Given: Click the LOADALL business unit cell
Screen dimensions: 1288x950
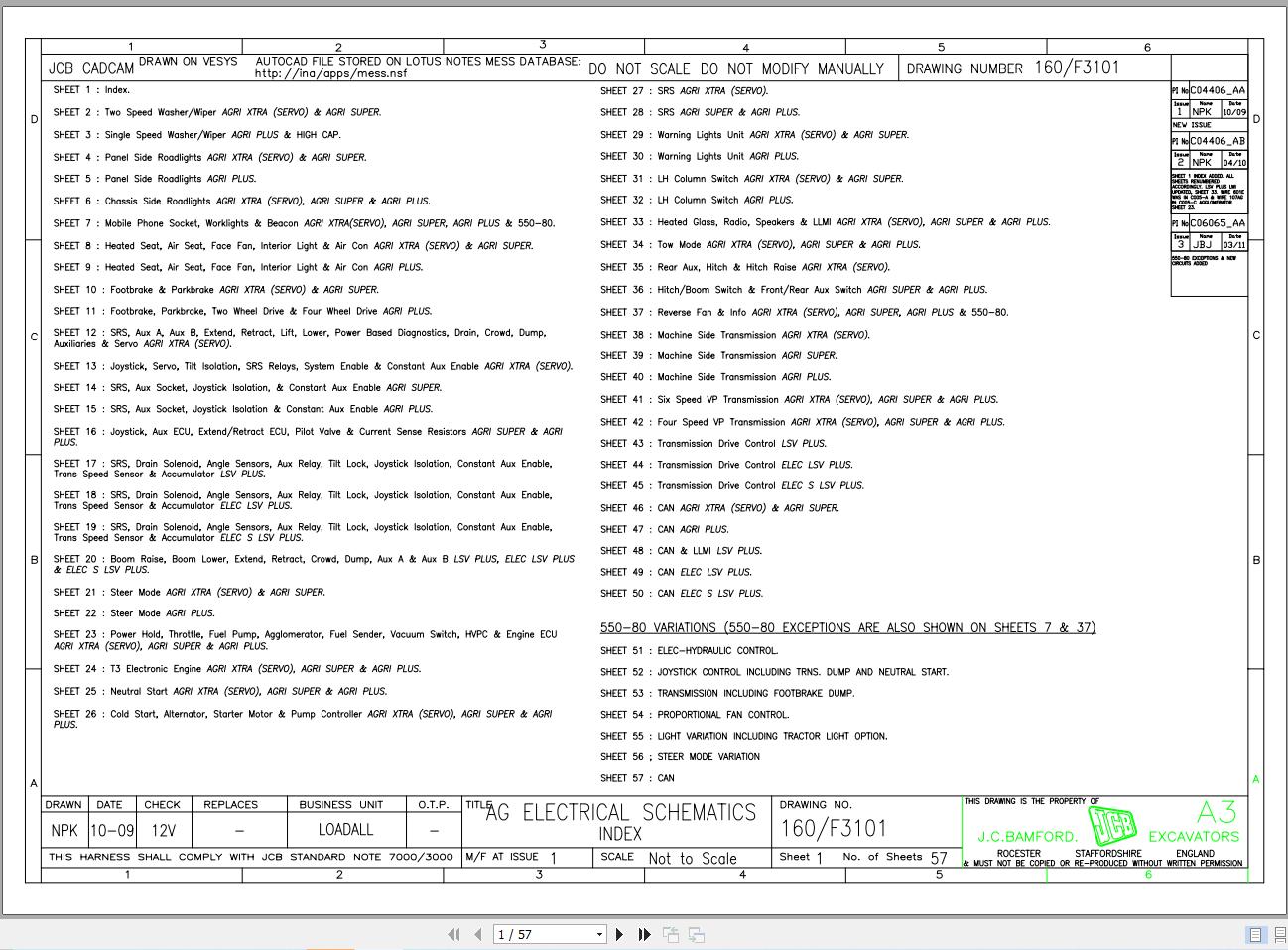Looking at the screenshot, I should click(346, 830).
